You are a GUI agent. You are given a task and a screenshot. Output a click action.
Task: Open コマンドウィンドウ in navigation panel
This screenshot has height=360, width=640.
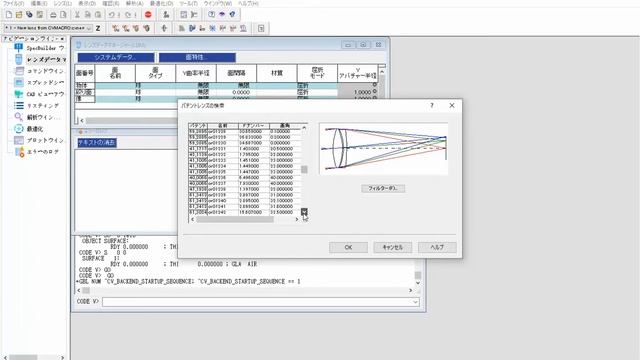pyautogui.click(x=39, y=71)
